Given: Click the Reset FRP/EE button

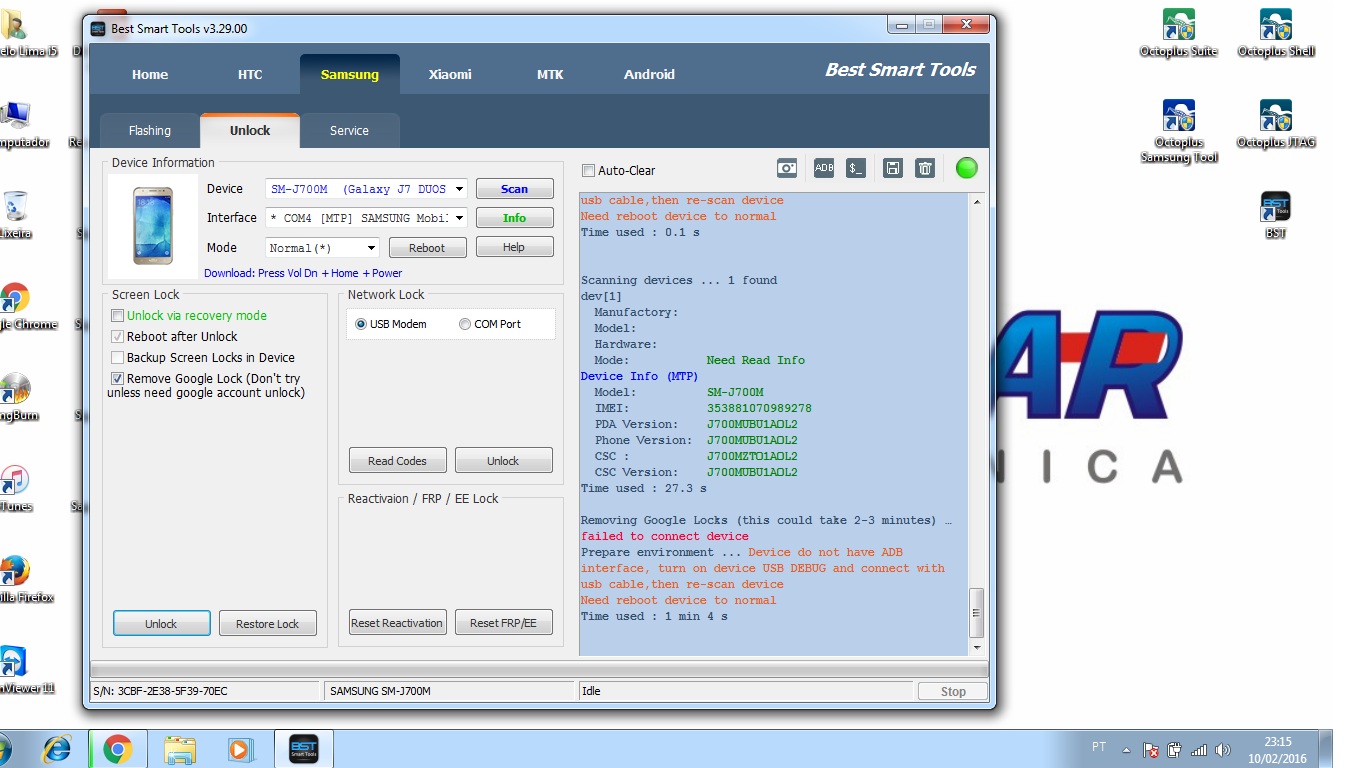Looking at the screenshot, I should pos(503,623).
